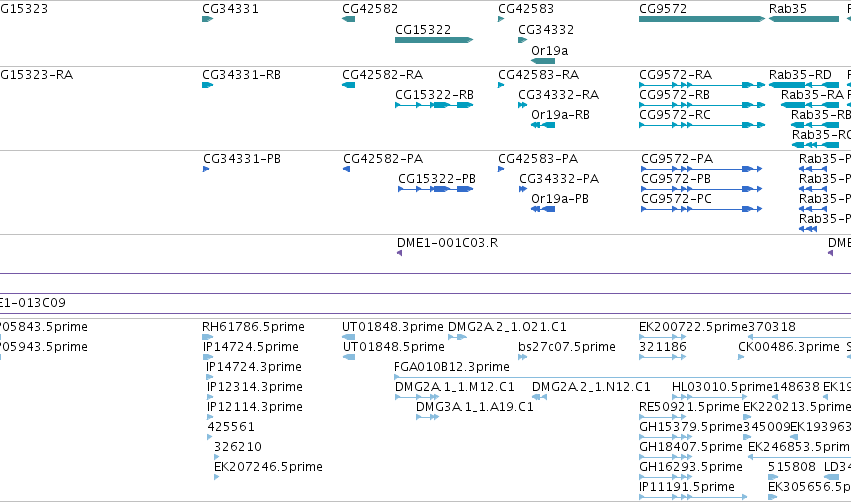Click the GH18407.5prime EST label
This screenshot has width=851, height=502.
coord(691,447)
